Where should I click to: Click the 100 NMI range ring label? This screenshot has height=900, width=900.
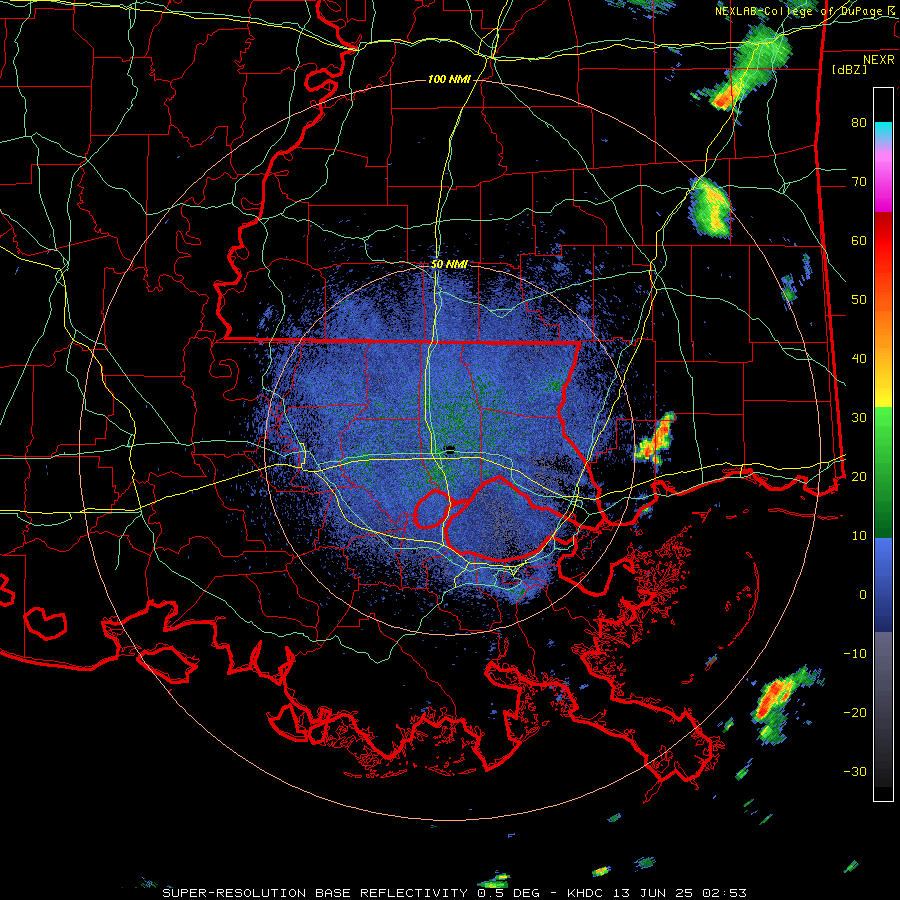449,79
